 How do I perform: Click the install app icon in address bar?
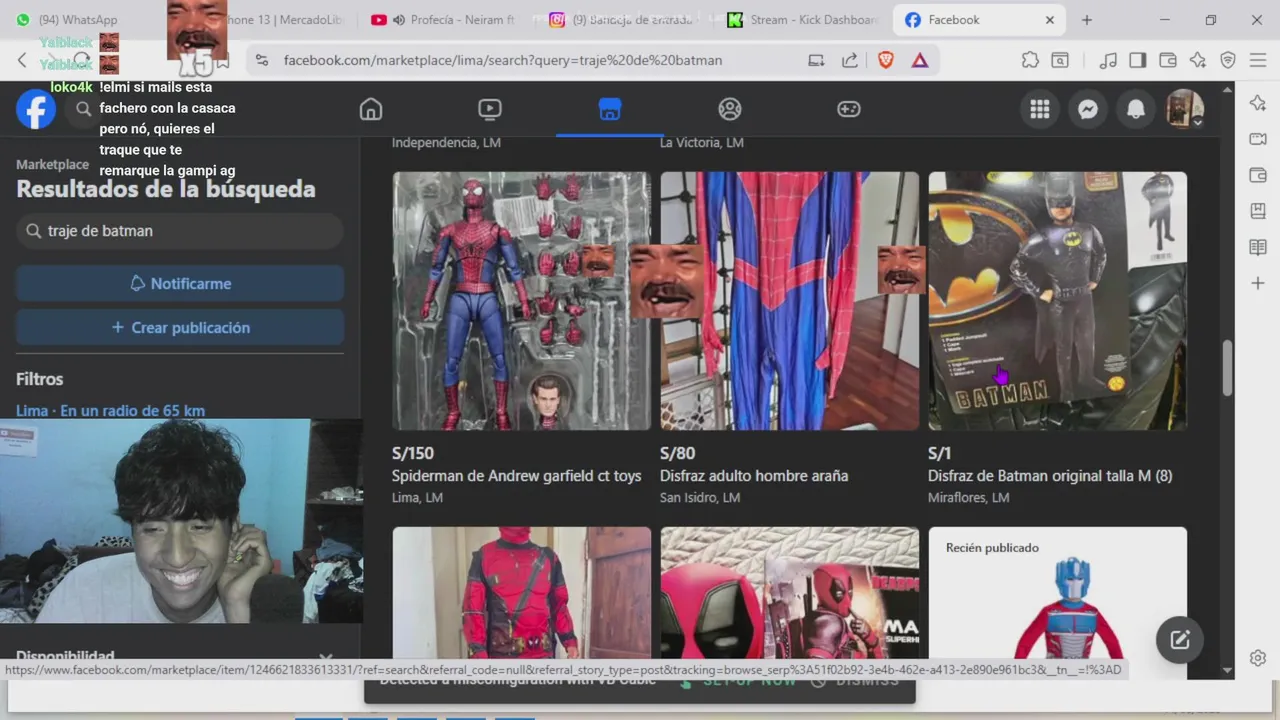(x=816, y=60)
